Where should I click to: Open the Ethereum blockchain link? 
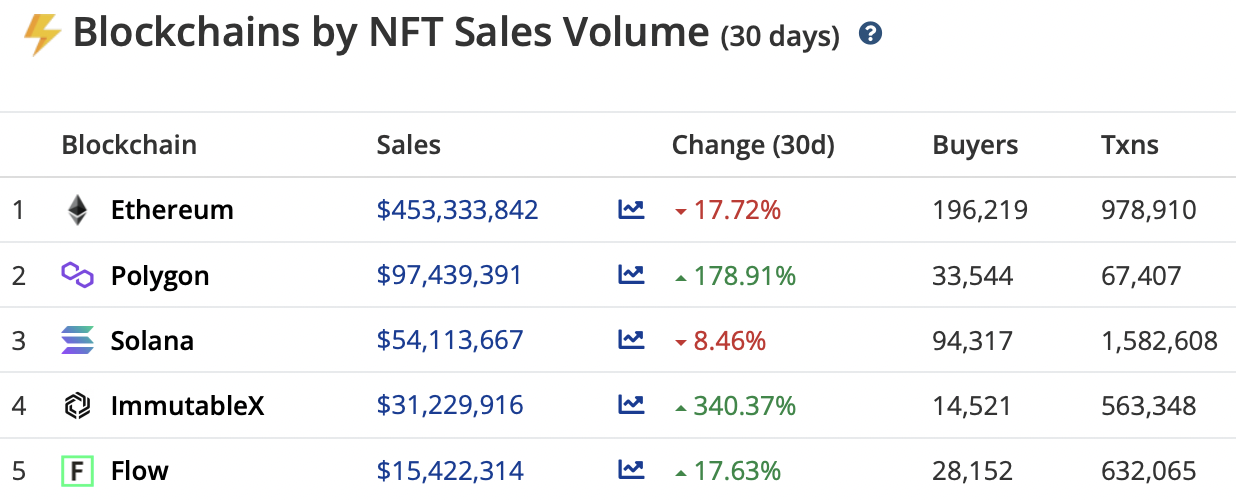point(172,210)
